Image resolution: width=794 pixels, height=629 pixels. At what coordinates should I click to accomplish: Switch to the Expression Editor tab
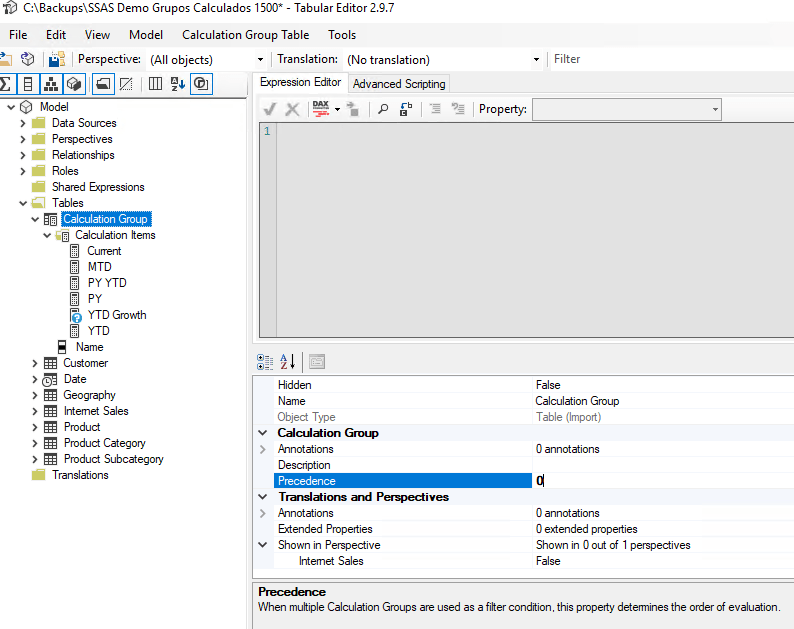tap(300, 82)
